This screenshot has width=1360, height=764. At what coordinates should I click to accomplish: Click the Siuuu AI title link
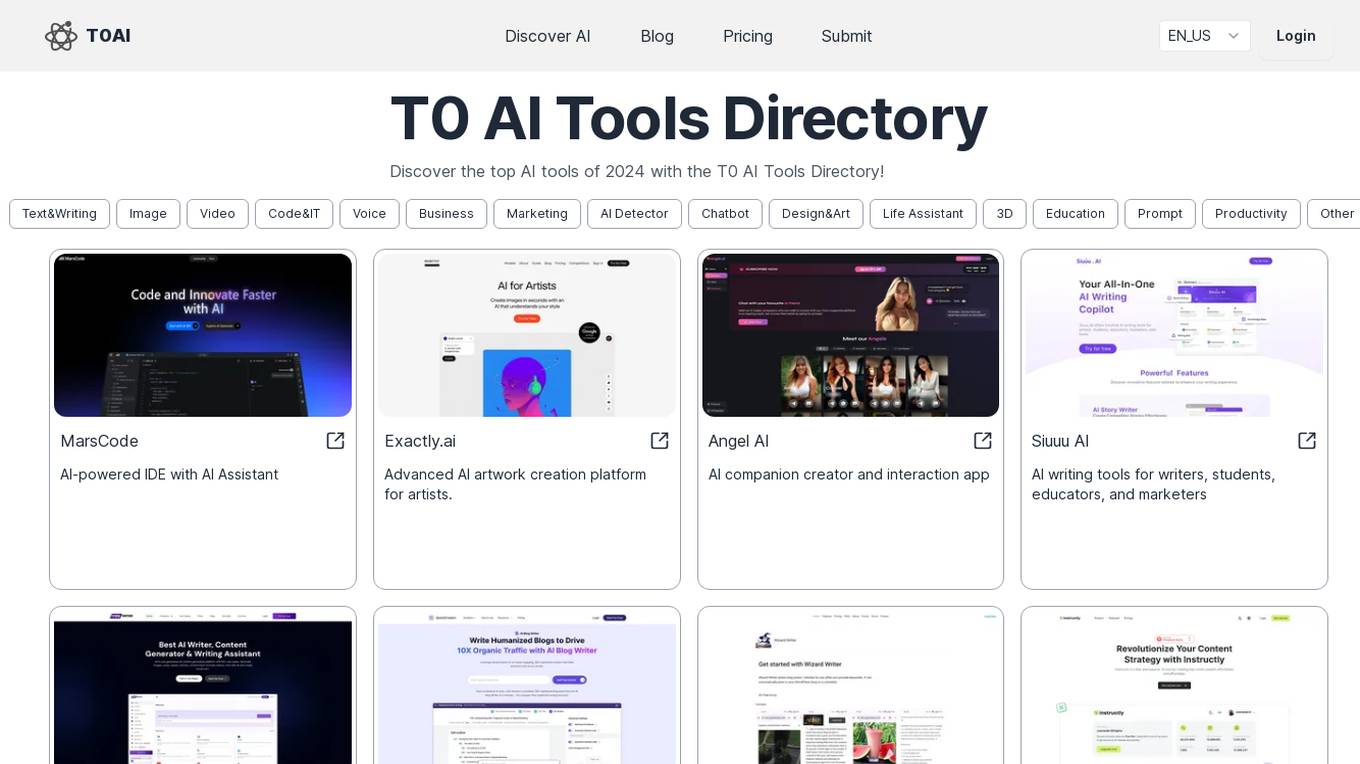[x=1060, y=441]
